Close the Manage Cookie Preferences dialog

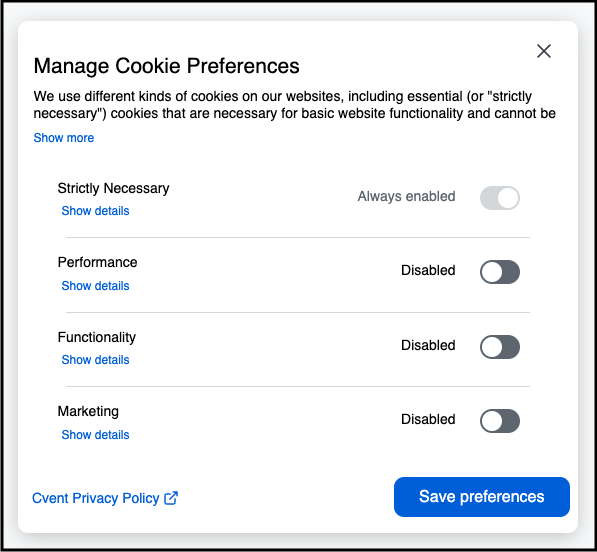coord(544,51)
